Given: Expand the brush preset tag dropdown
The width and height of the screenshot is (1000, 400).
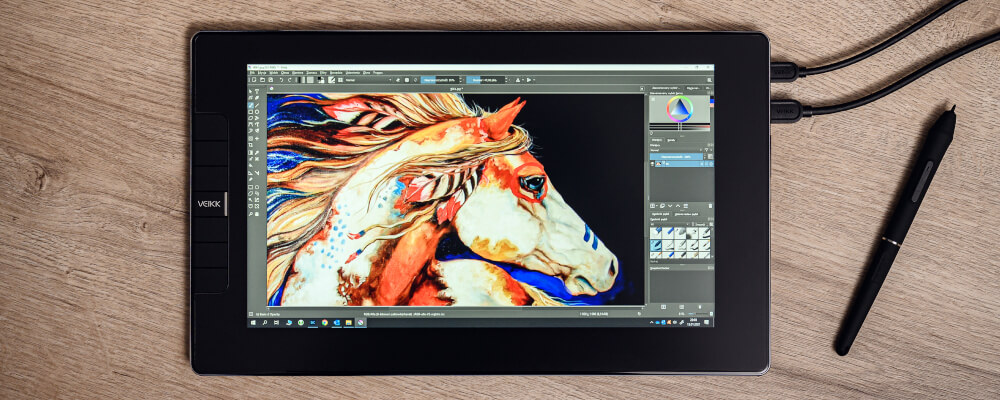Looking at the screenshot, I should (x=670, y=225).
